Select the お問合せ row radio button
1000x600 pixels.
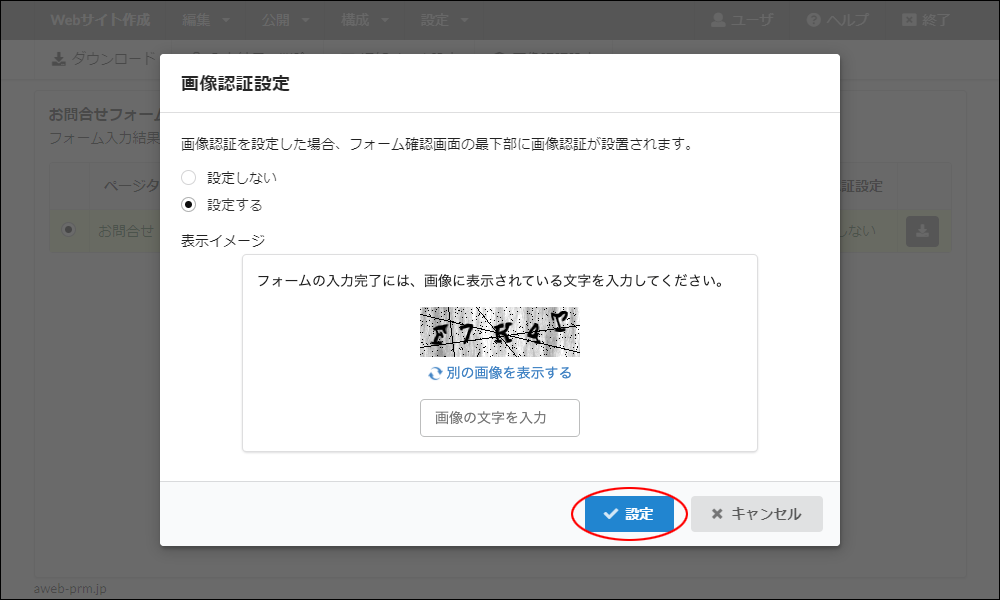pos(68,230)
